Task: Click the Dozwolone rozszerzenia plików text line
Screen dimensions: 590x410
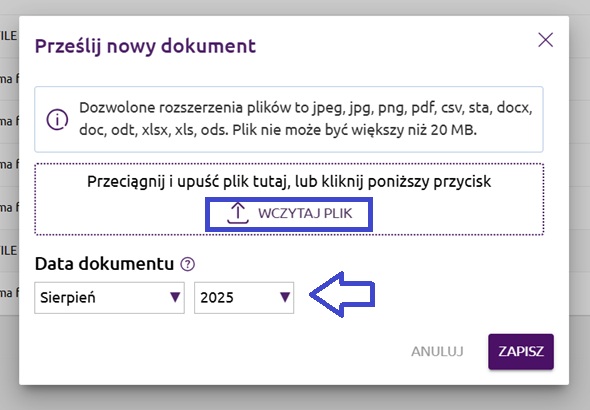Action: click(x=306, y=108)
